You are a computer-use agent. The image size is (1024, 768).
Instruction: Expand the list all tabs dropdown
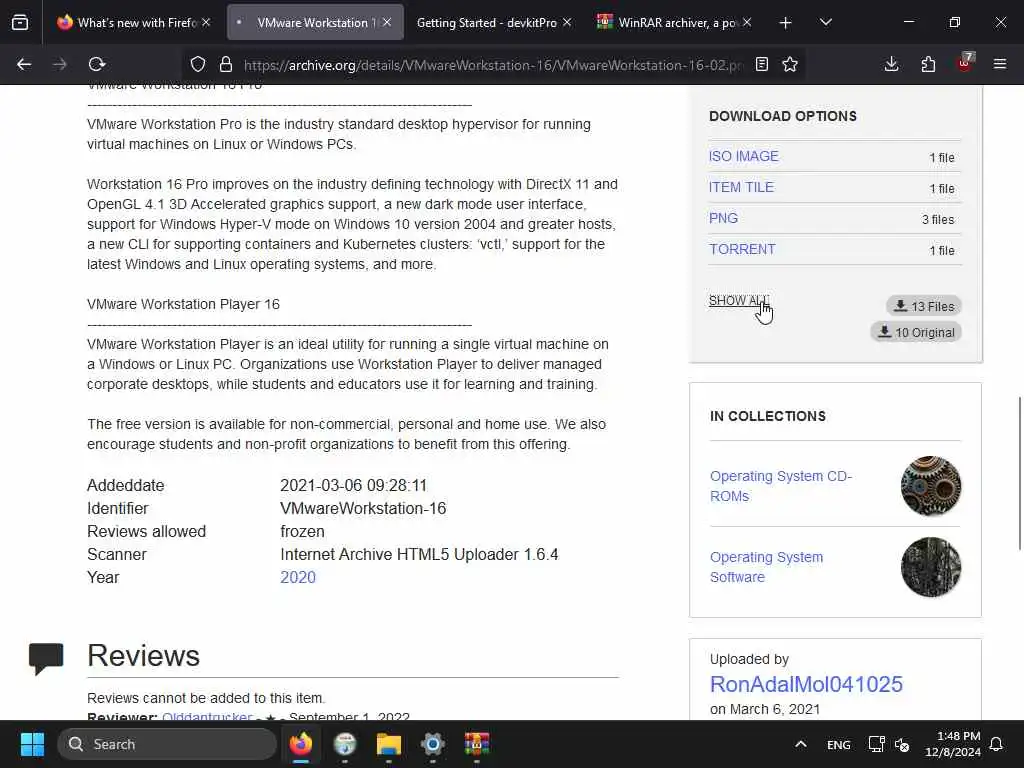(826, 23)
